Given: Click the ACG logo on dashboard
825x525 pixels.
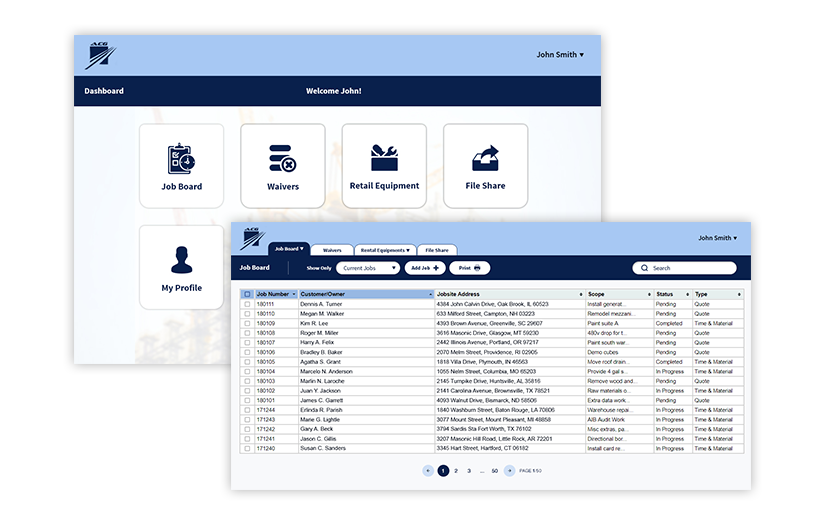Looking at the screenshot, I should tap(99, 56).
